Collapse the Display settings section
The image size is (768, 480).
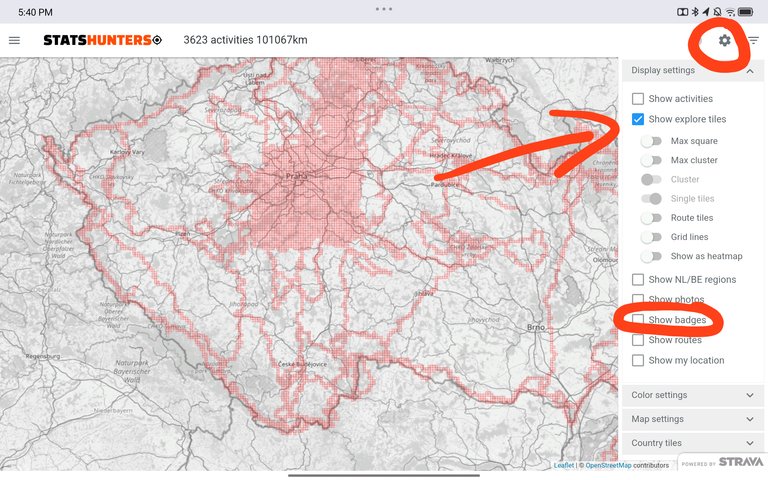749,71
